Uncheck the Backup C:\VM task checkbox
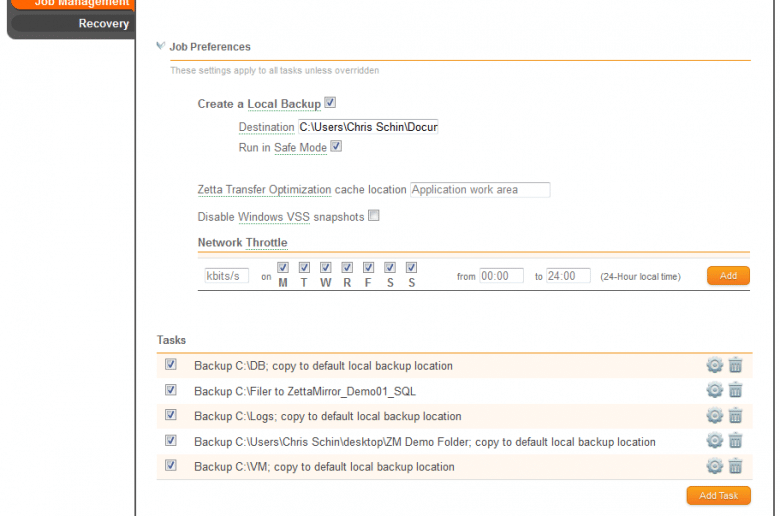This screenshot has width=780, height=516. tap(171, 465)
